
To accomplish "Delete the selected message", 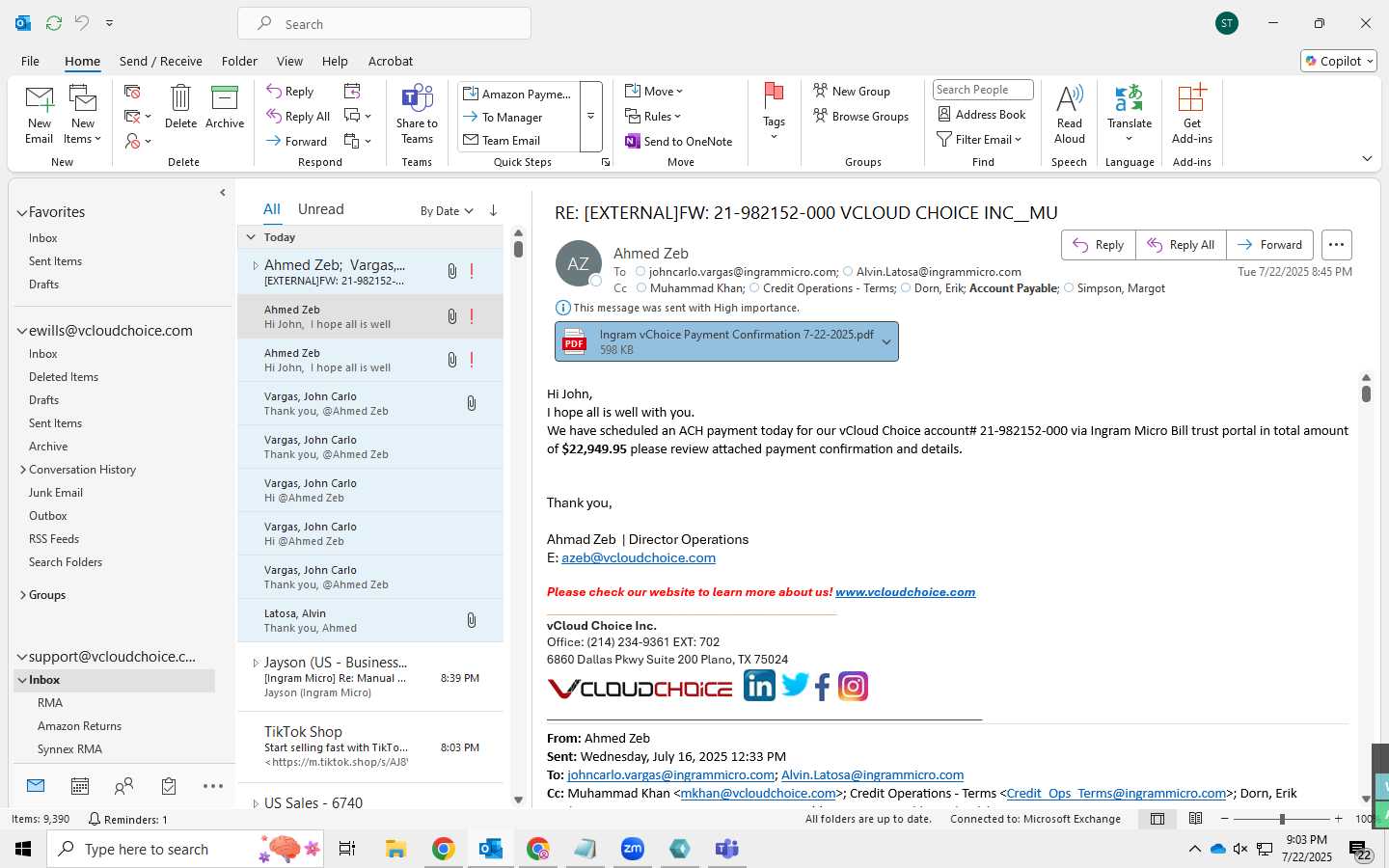I will [180, 106].
